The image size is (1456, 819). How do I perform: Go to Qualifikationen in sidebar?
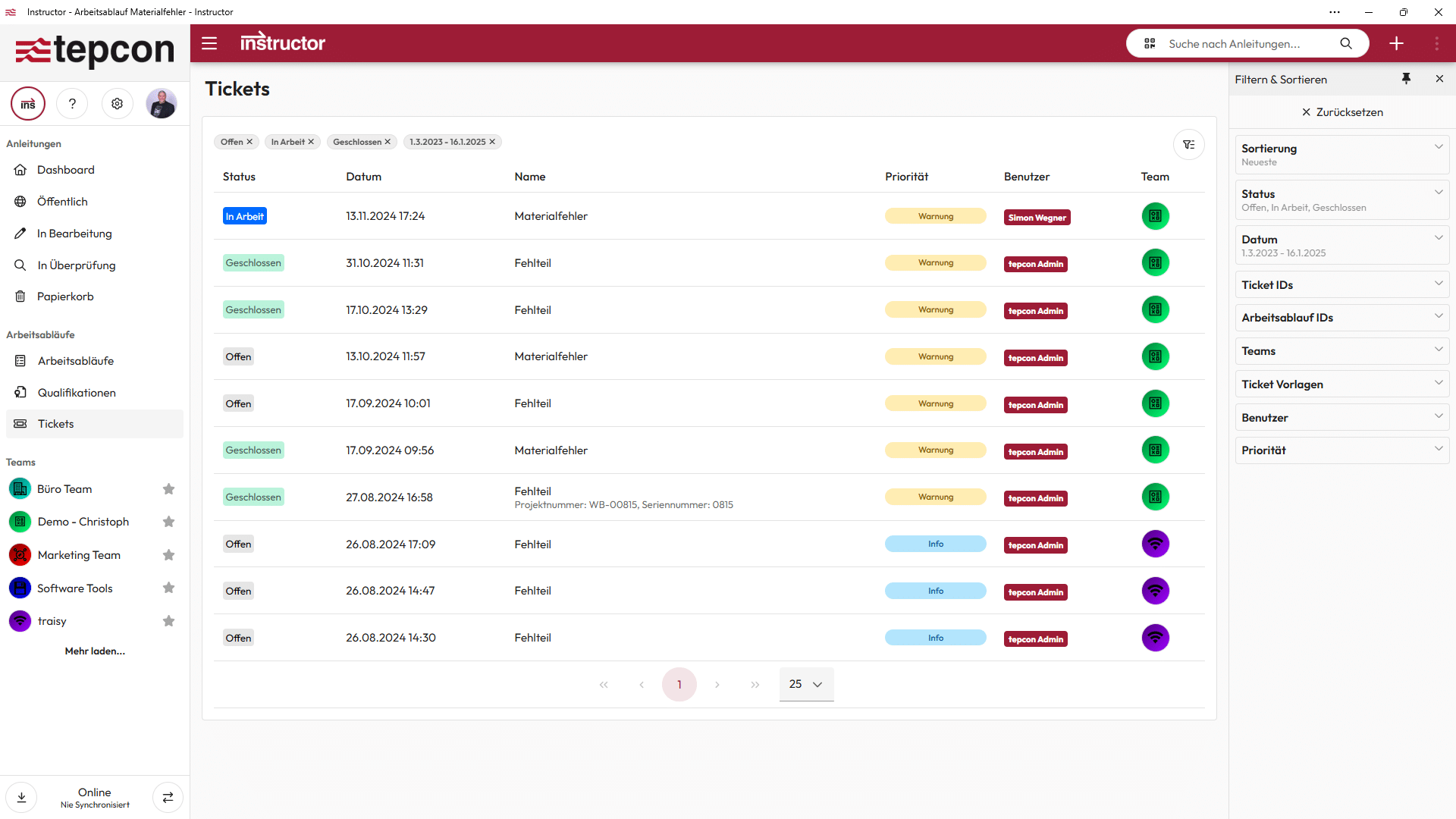pos(77,393)
